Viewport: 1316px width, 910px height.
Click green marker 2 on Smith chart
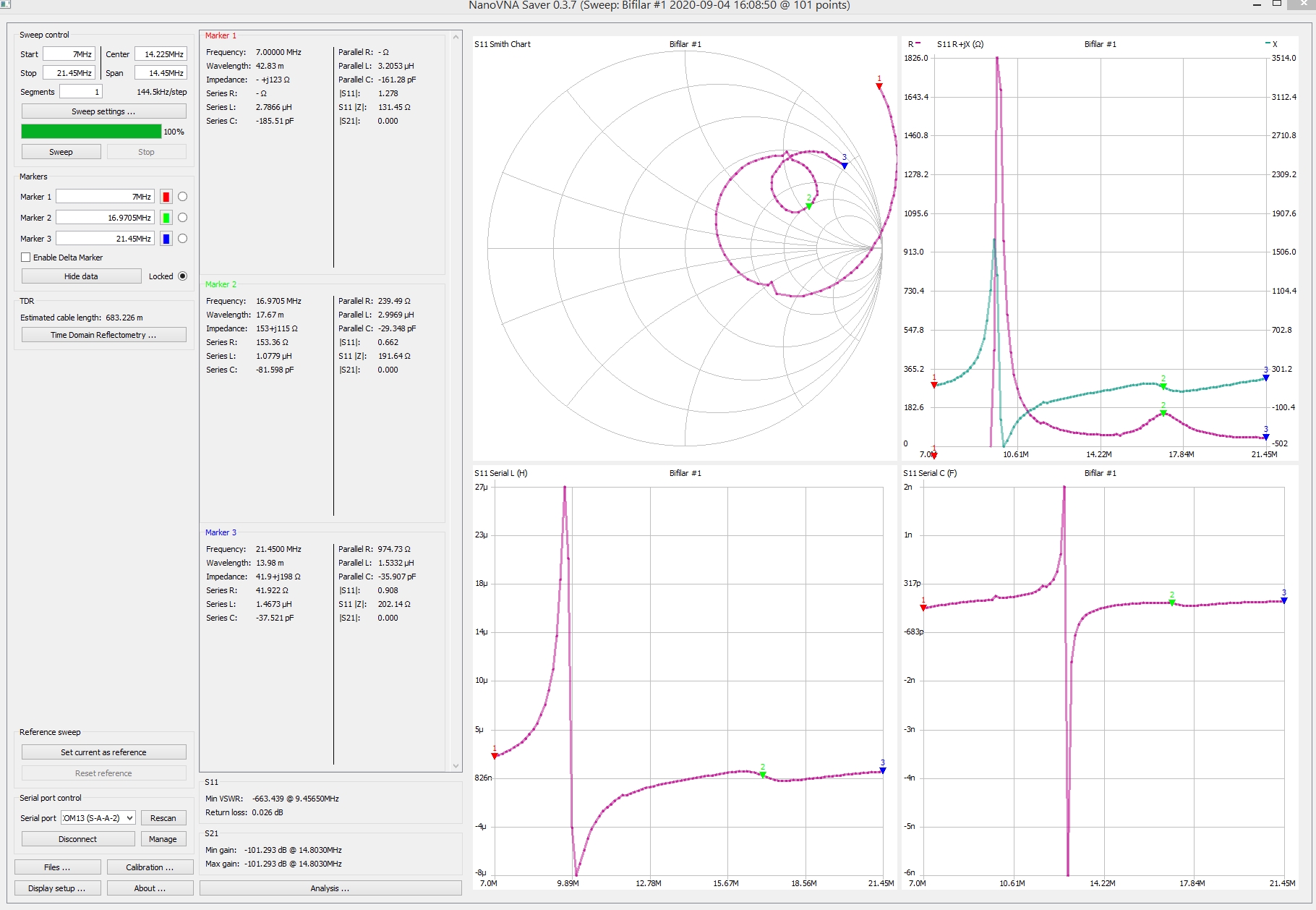(809, 206)
